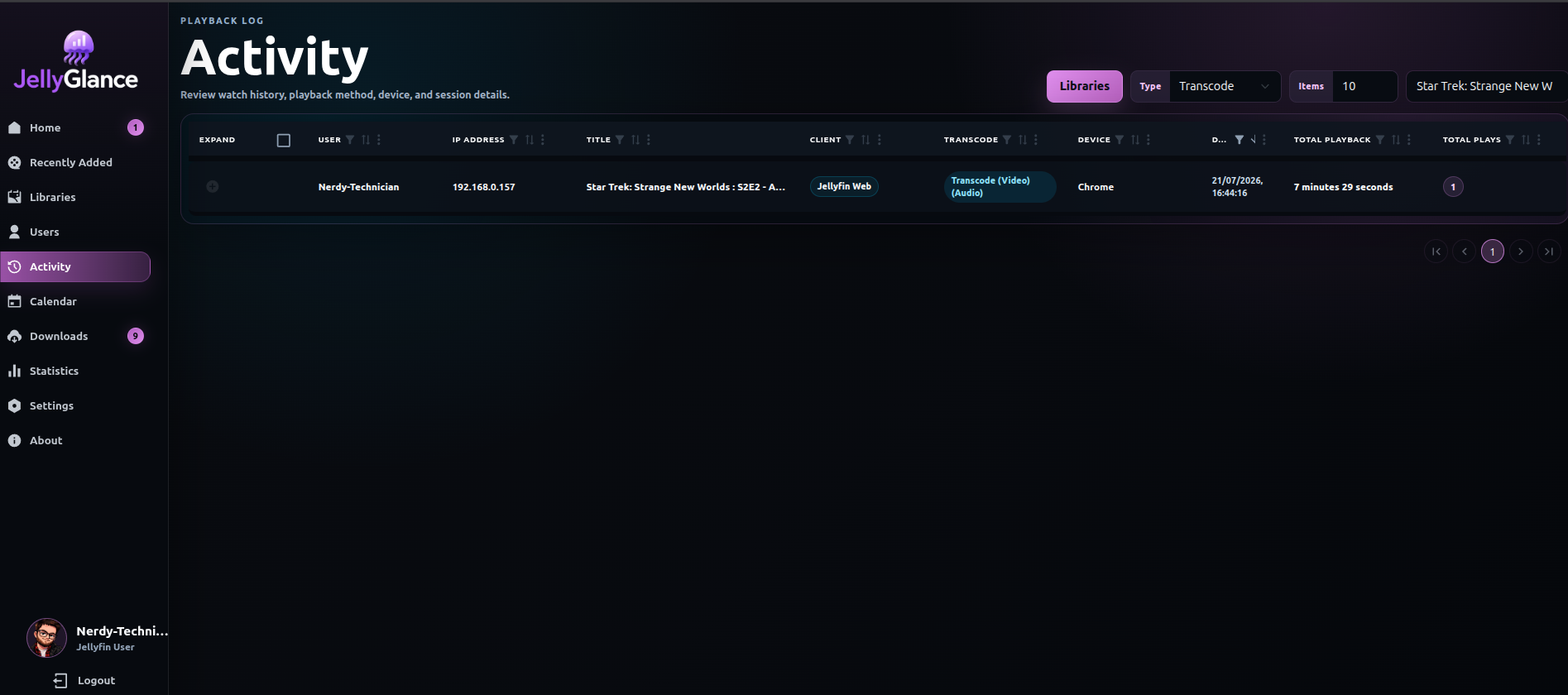Navigate to Users page
The width and height of the screenshot is (1568, 695).
coord(75,232)
